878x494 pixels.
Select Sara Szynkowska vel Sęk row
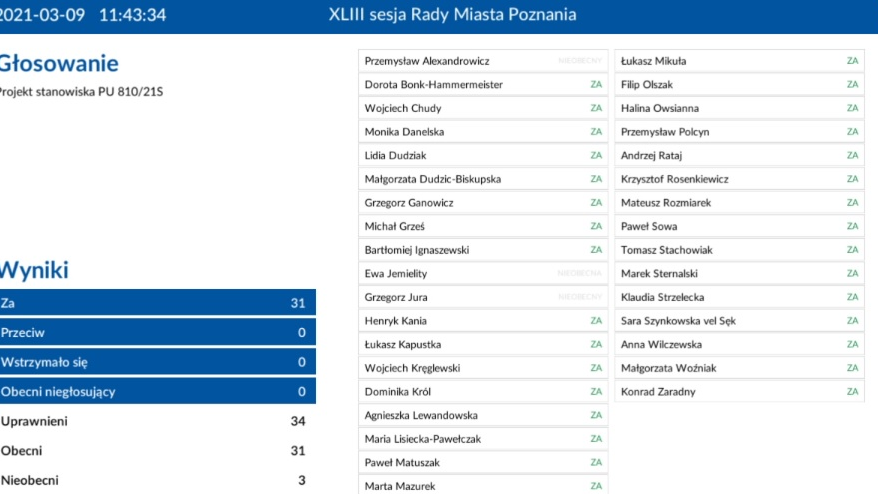[738, 321]
